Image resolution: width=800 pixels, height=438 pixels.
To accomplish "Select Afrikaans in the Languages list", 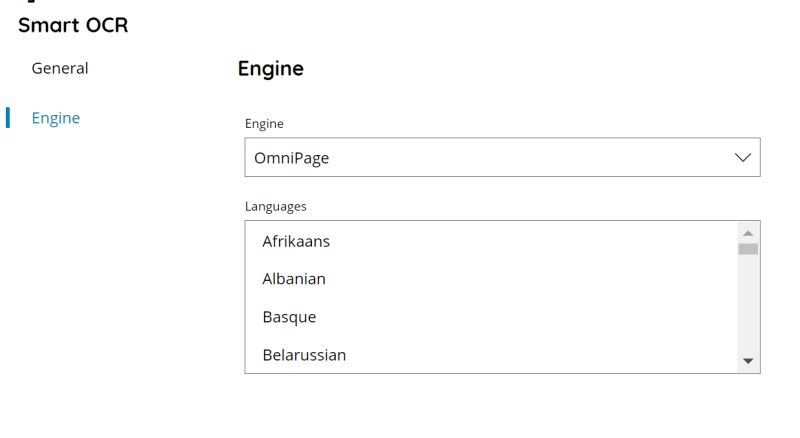I will click(296, 241).
